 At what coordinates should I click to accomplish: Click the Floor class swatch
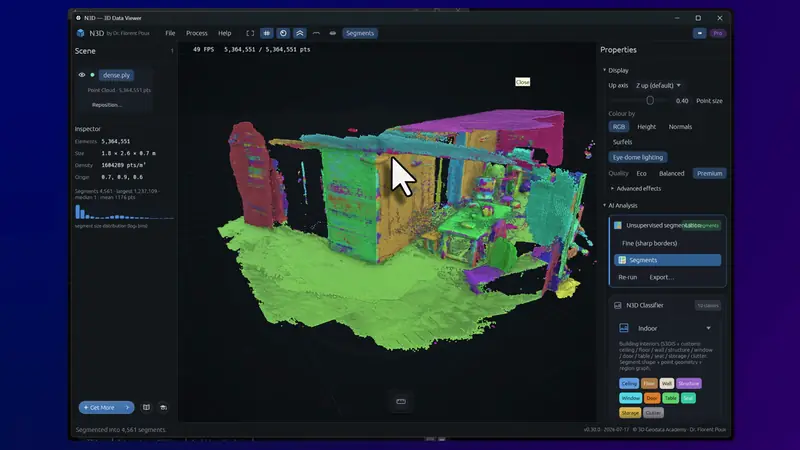[649, 384]
